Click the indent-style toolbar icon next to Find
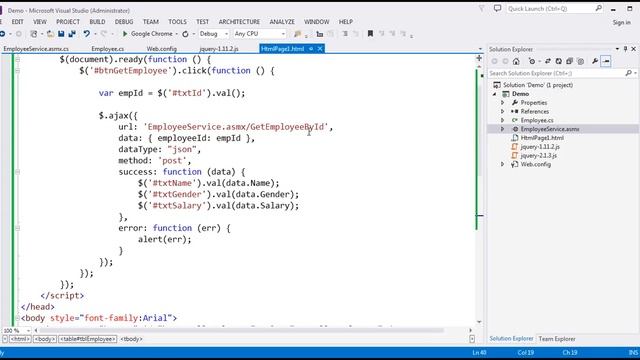Image resolution: width=640 pixels, height=360 pixels. click(x=320, y=34)
